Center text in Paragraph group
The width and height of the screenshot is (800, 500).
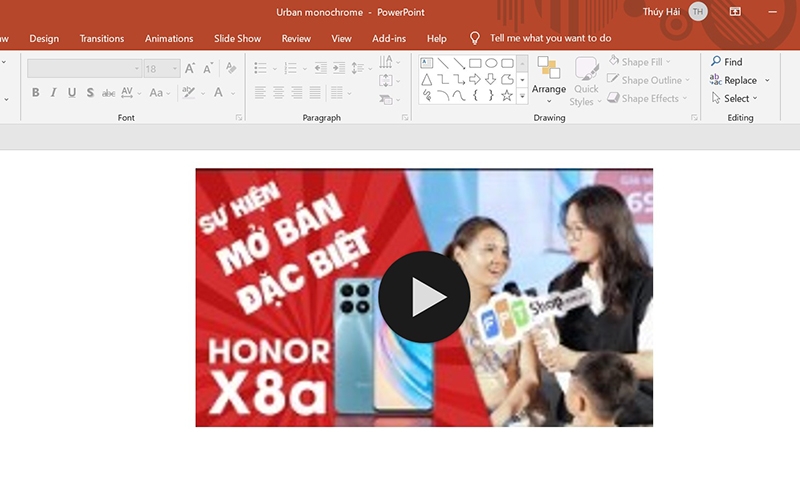tap(278, 93)
